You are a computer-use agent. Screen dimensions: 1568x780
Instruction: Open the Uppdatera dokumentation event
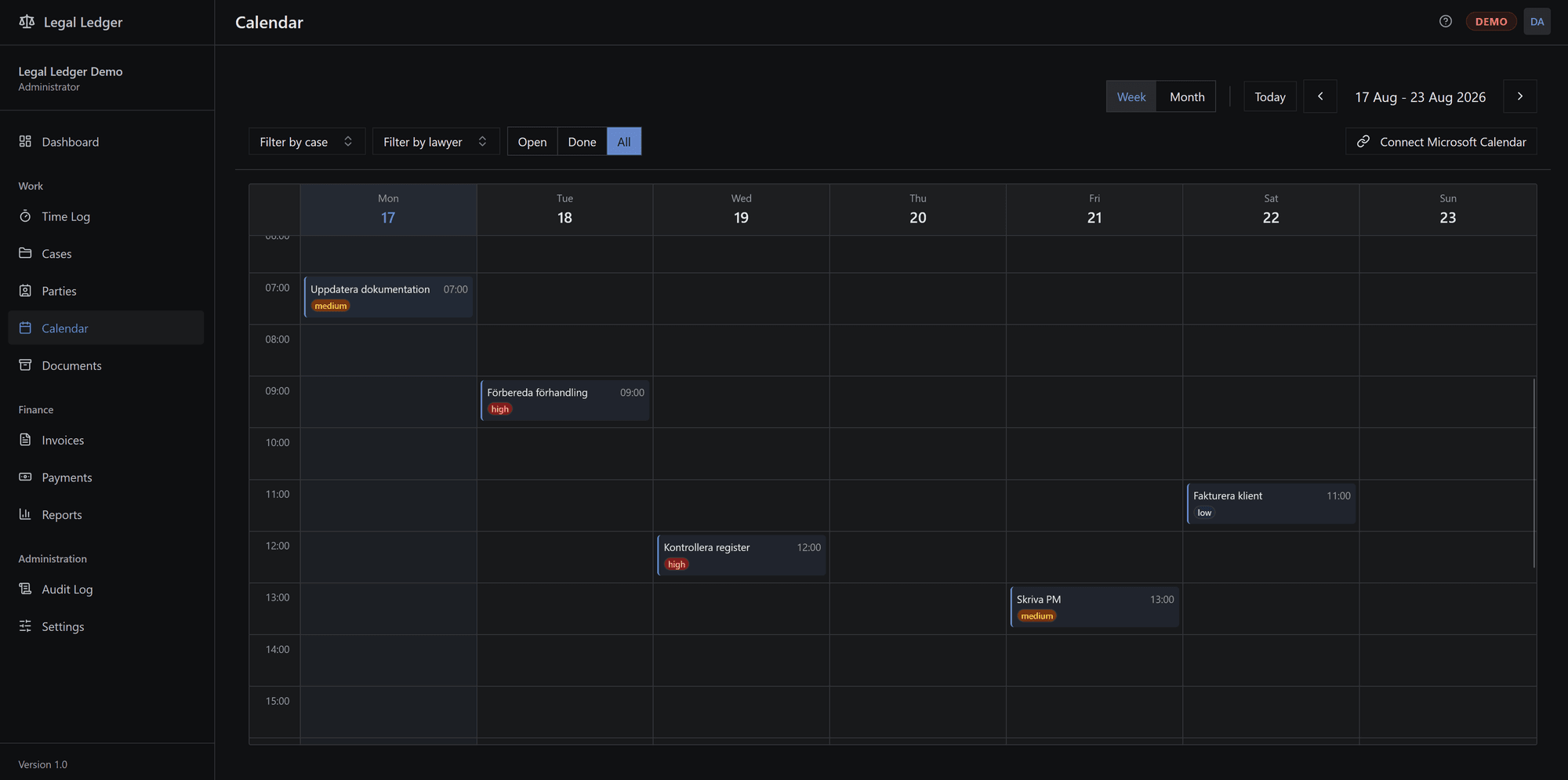pyautogui.click(x=388, y=296)
